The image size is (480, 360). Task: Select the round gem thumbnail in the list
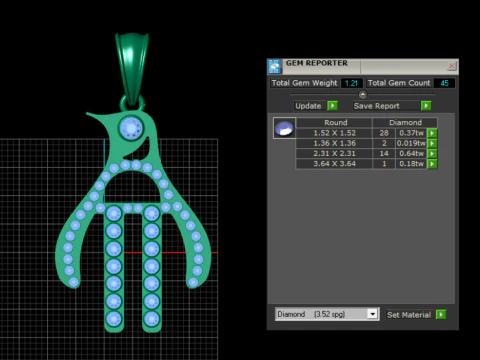[284, 128]
